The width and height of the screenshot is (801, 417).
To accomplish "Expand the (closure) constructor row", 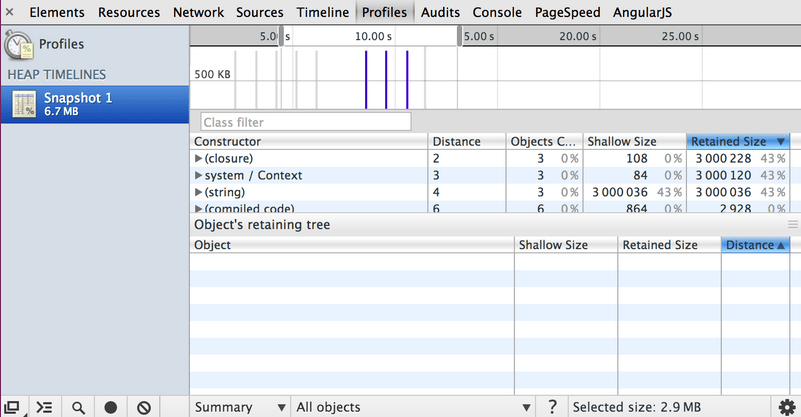I will [198, 158].
